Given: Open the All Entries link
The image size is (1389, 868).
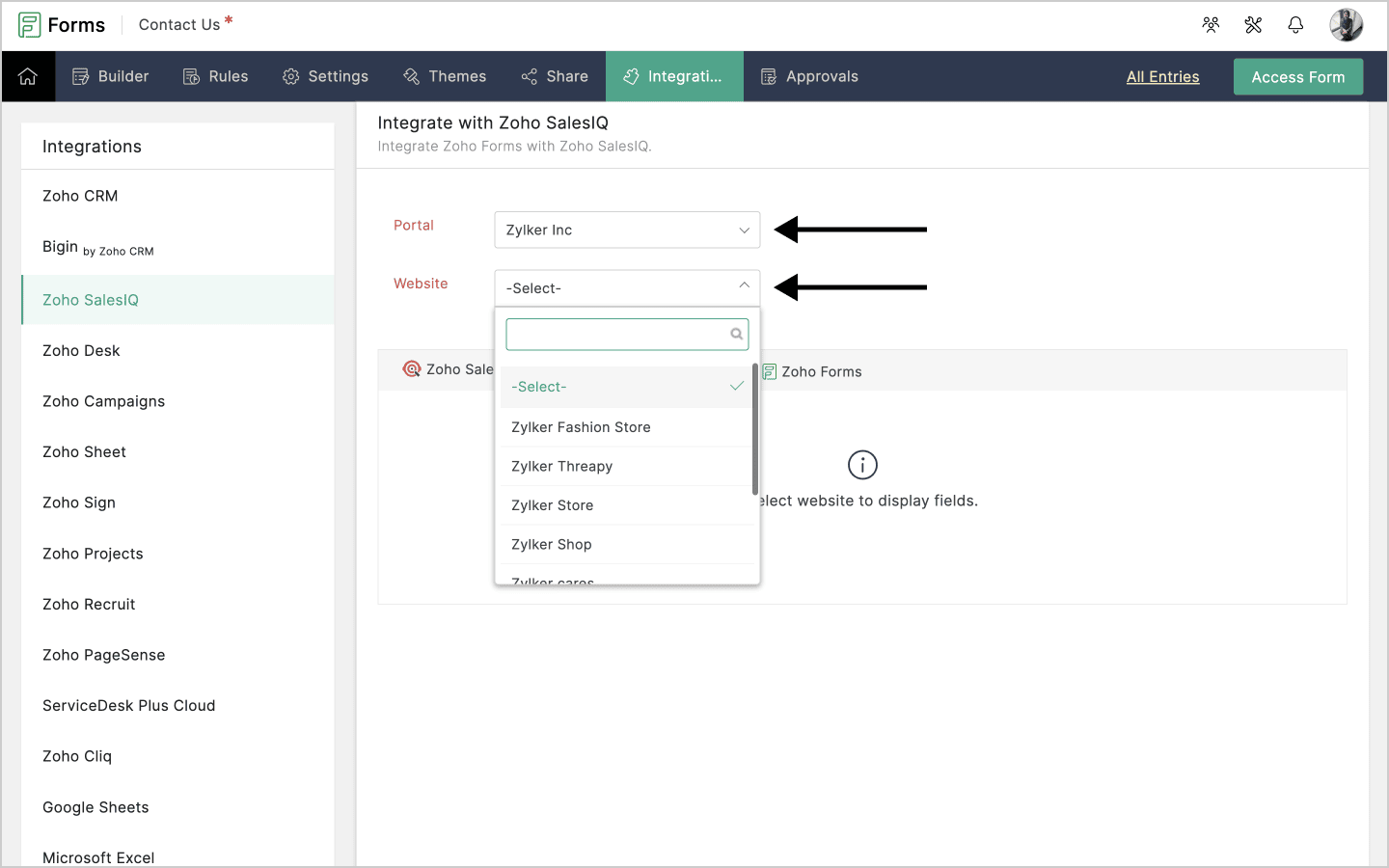Looking at the screenshot, I should 1163,77.
